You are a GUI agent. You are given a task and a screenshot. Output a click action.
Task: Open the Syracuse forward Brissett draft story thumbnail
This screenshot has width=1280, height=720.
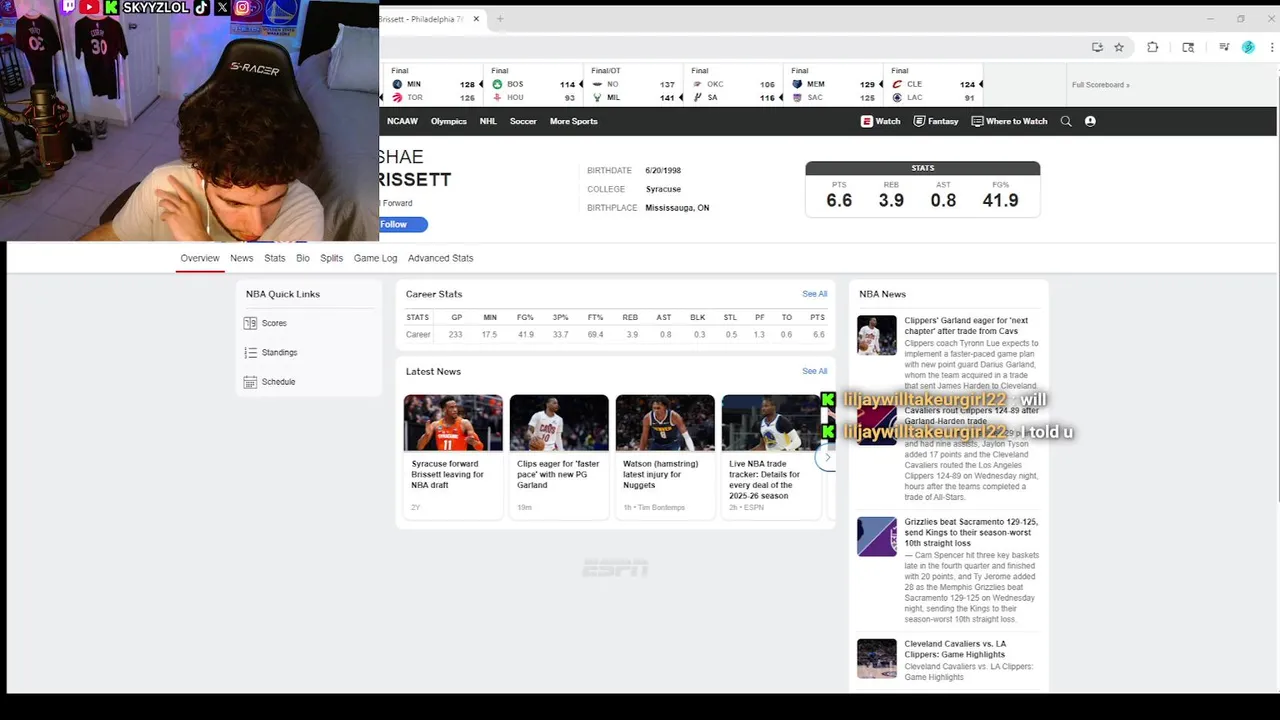tap(453, 423)
